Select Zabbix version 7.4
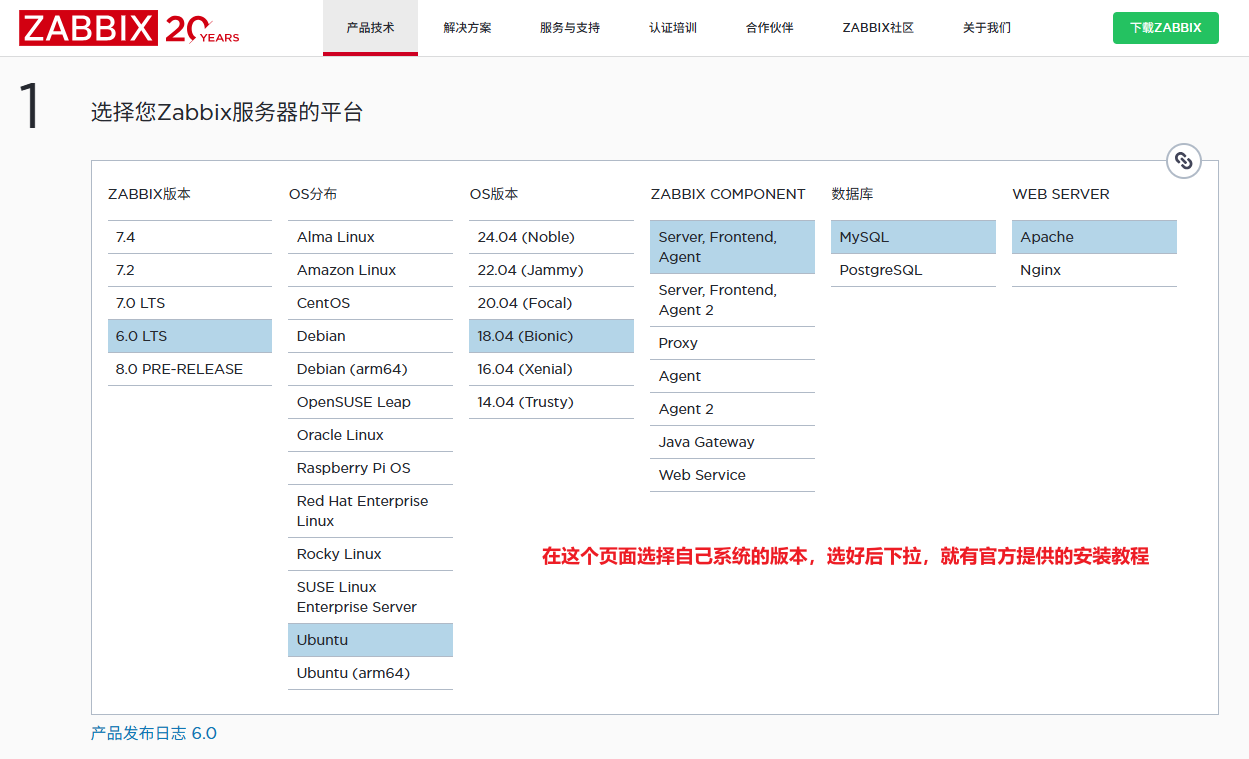1249x759 pixels. [190, 237]
